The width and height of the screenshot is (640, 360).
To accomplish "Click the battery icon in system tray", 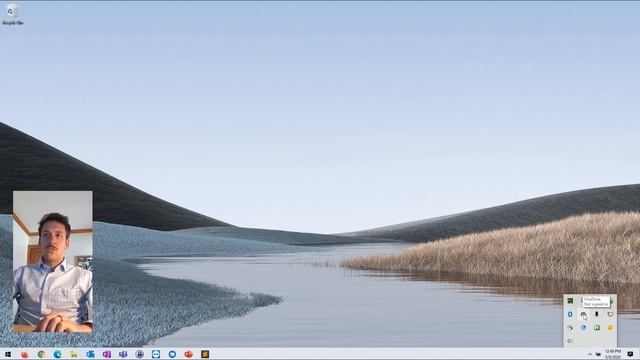I will click(x=598, y=354).
